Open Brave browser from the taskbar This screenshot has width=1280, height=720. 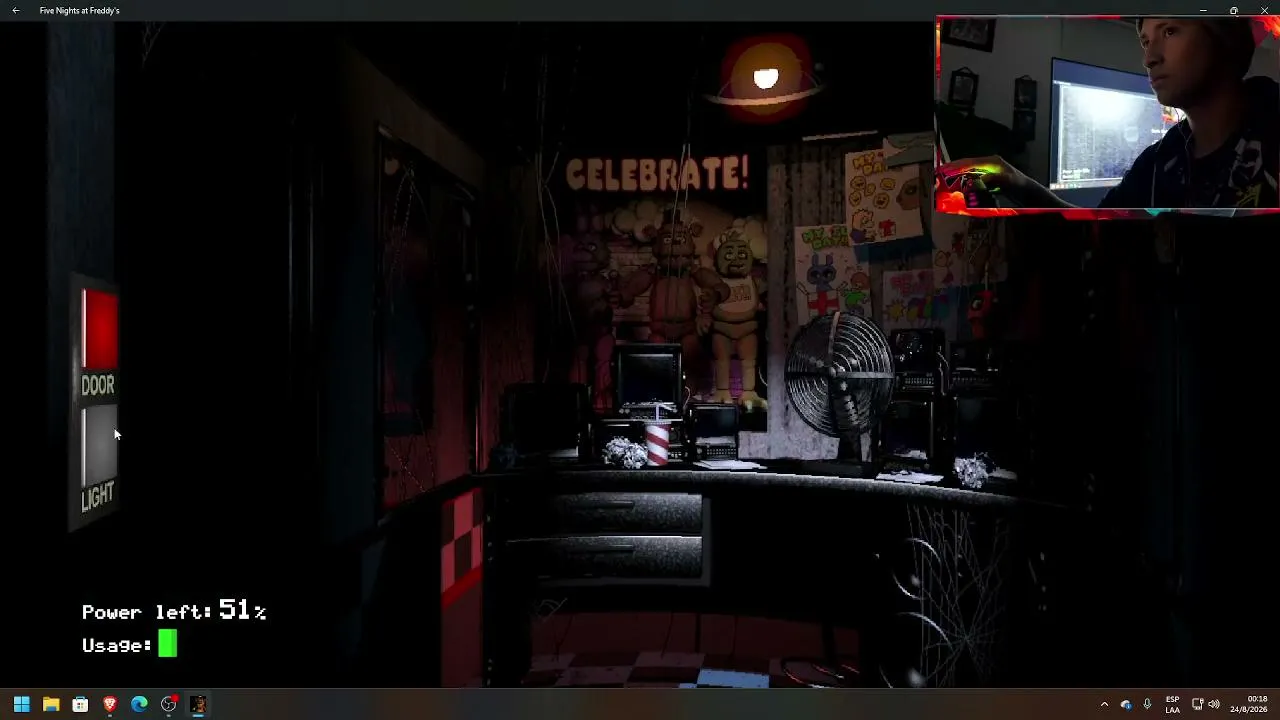(x=110, y=704)
